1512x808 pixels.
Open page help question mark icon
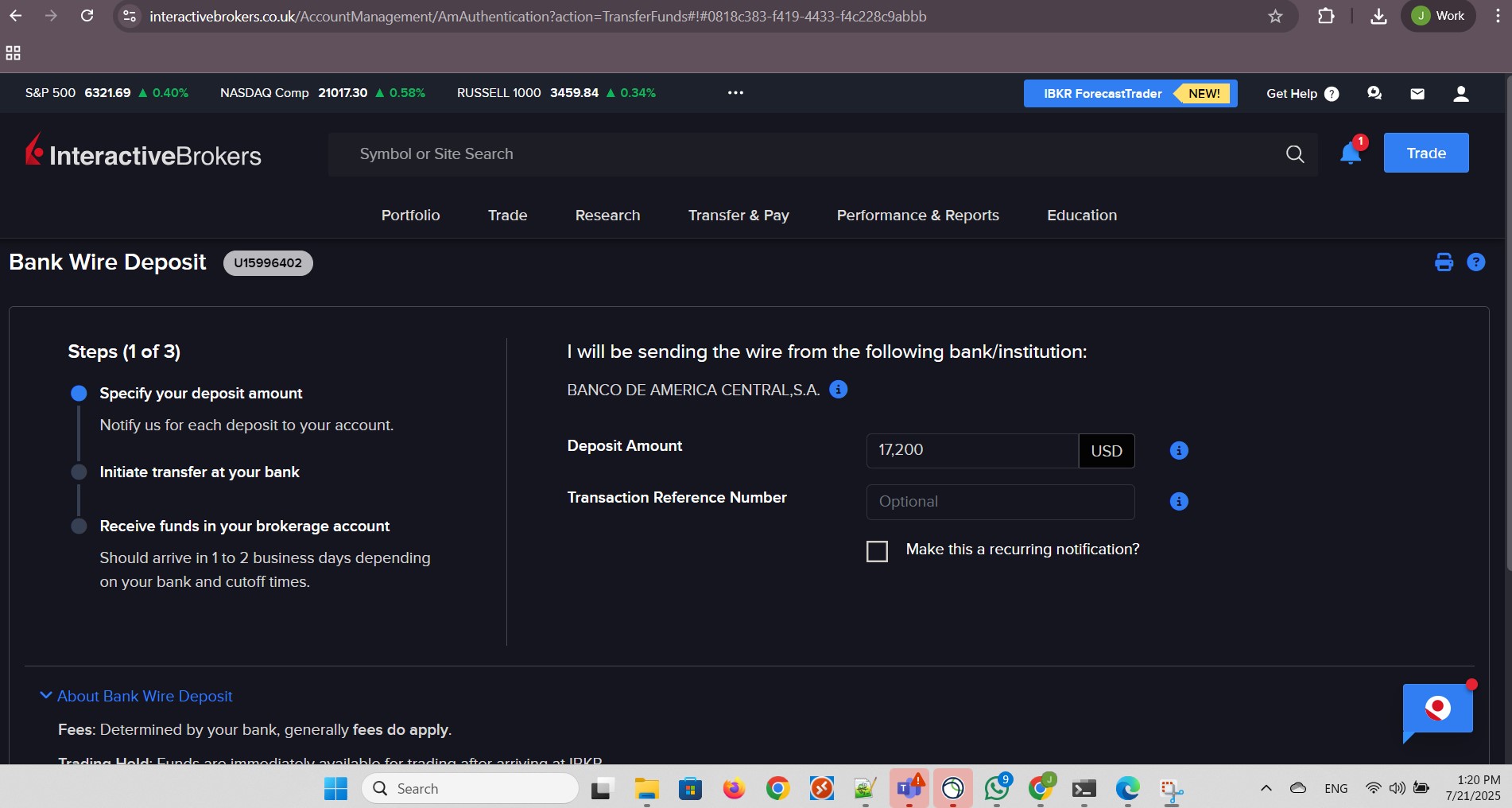pos(1476,262)
